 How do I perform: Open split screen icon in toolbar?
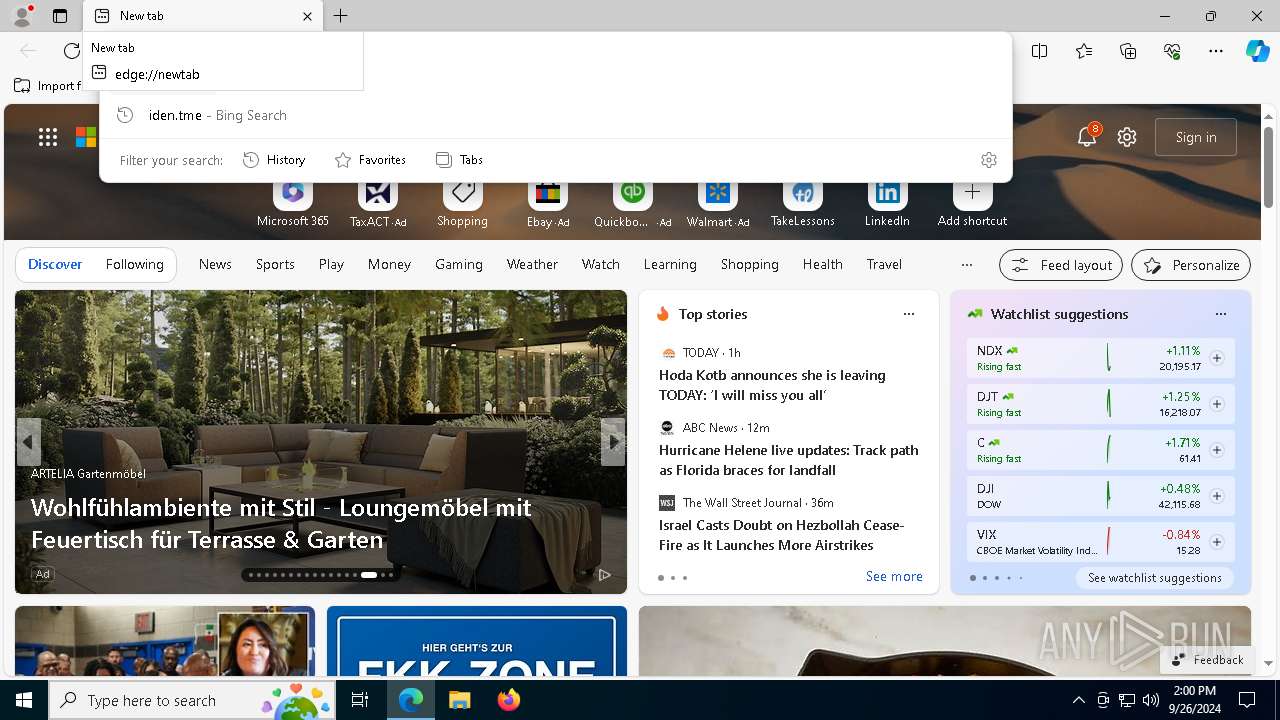click(1040, 51)
